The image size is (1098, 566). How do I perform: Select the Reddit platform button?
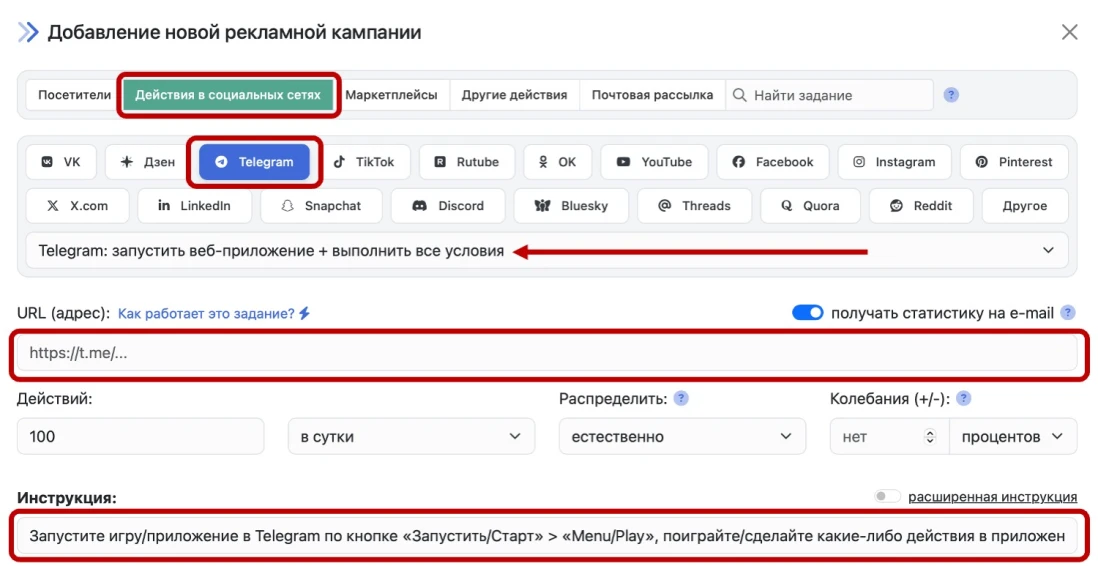(923, 206)
